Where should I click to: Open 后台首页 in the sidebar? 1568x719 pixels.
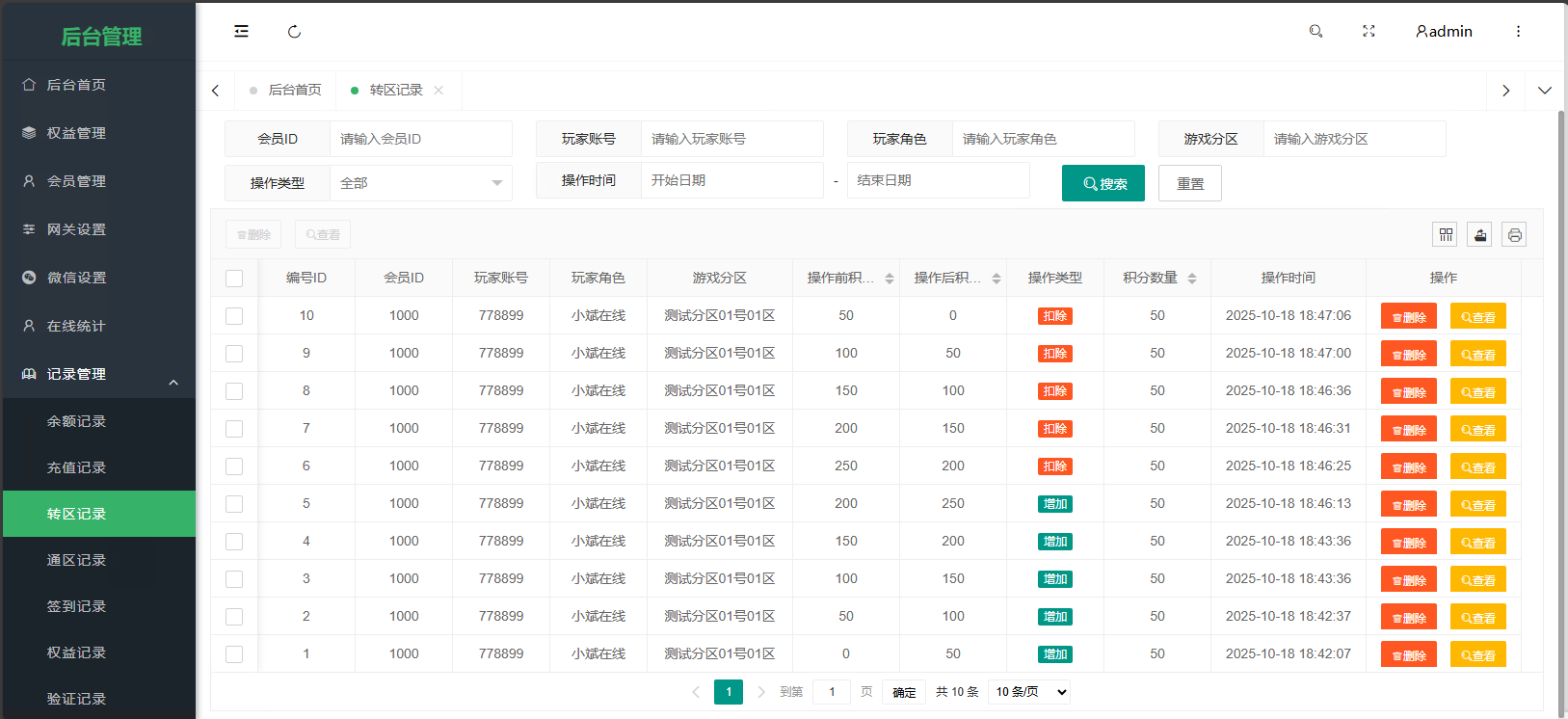(x=98, y=85)
